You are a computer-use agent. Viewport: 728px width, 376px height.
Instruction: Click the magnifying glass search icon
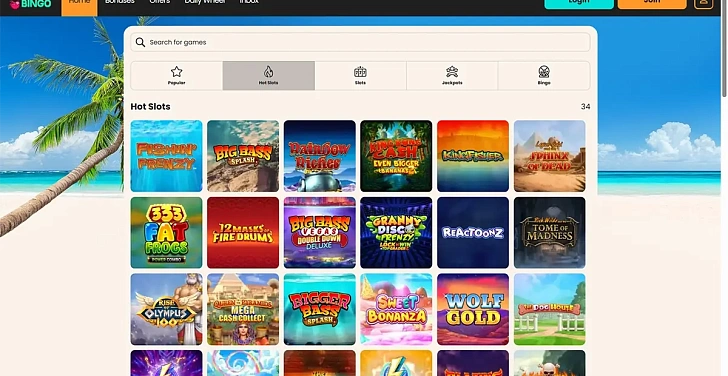140,42
